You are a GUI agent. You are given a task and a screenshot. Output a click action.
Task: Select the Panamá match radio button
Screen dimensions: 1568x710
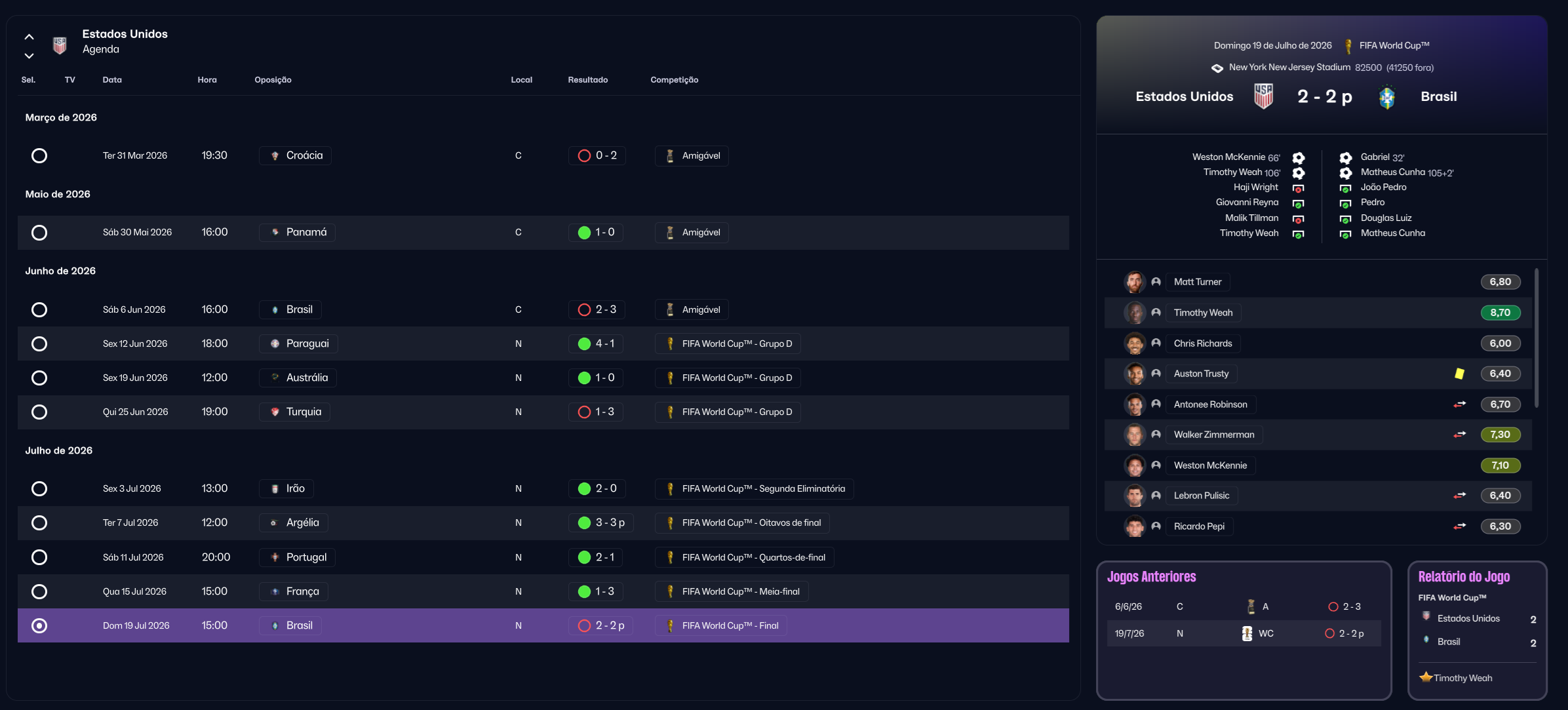point(39,233)
